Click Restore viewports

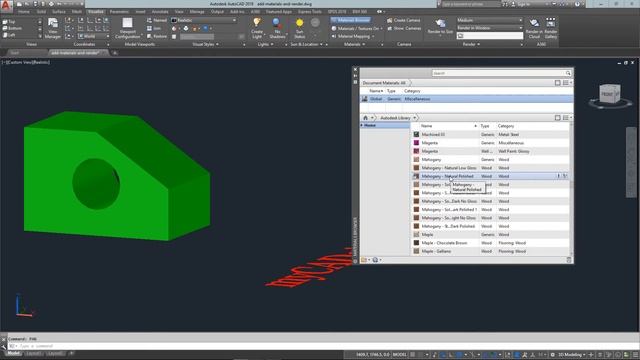point(157,36)
